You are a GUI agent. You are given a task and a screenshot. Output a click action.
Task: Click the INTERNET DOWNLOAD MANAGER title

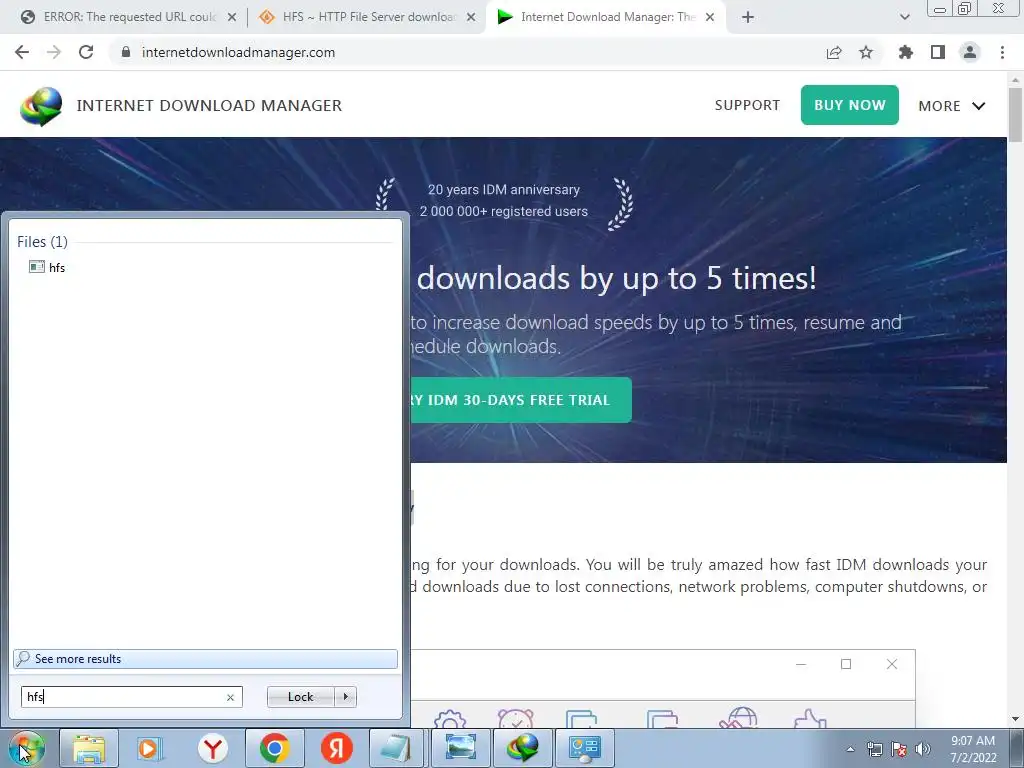click(x=209, y=106)
